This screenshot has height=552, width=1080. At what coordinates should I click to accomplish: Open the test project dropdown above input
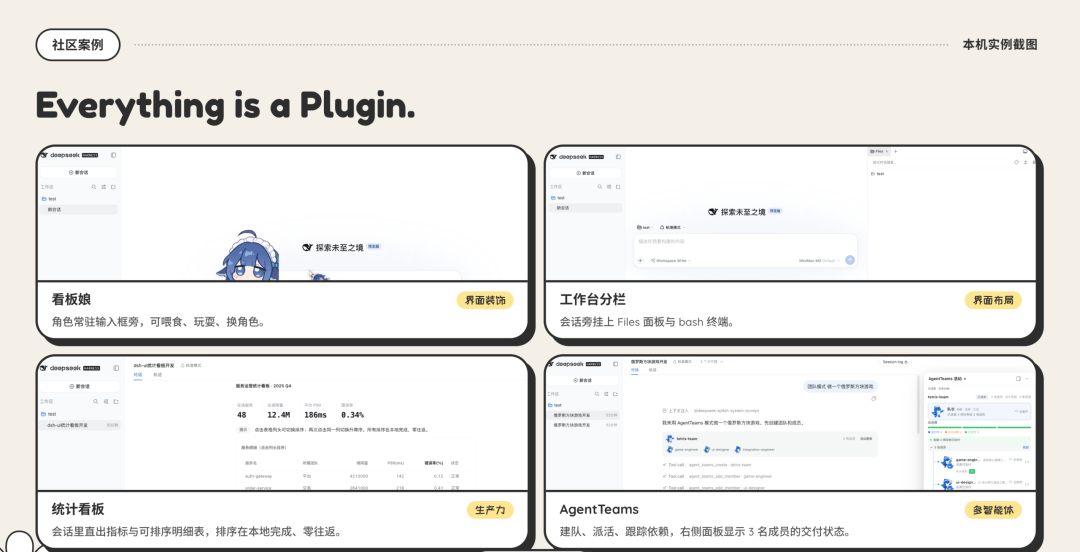click(x=645, y=227)
